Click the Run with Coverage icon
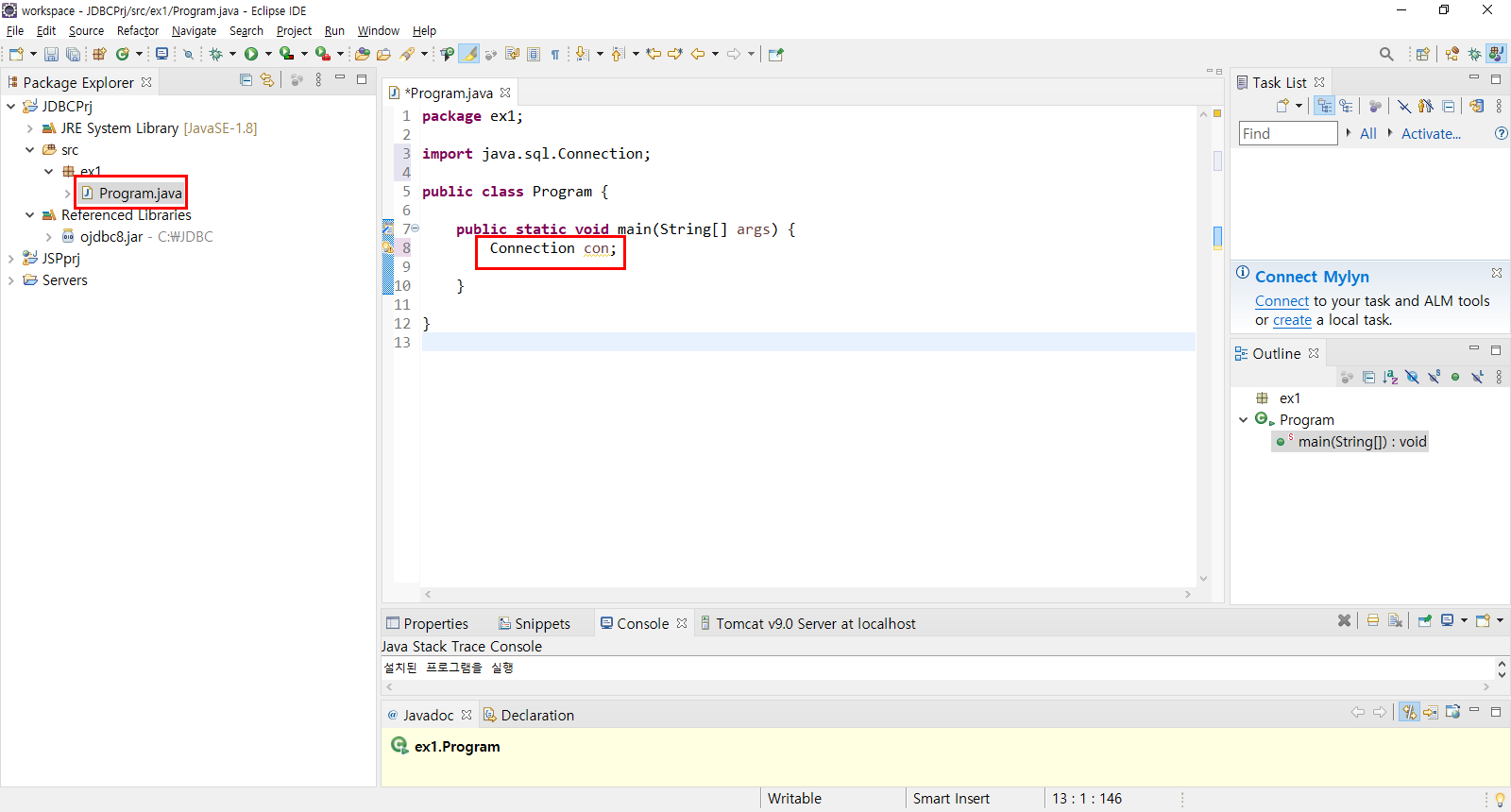The height and width of the screenshot is (812, 1511). (286, 54)
